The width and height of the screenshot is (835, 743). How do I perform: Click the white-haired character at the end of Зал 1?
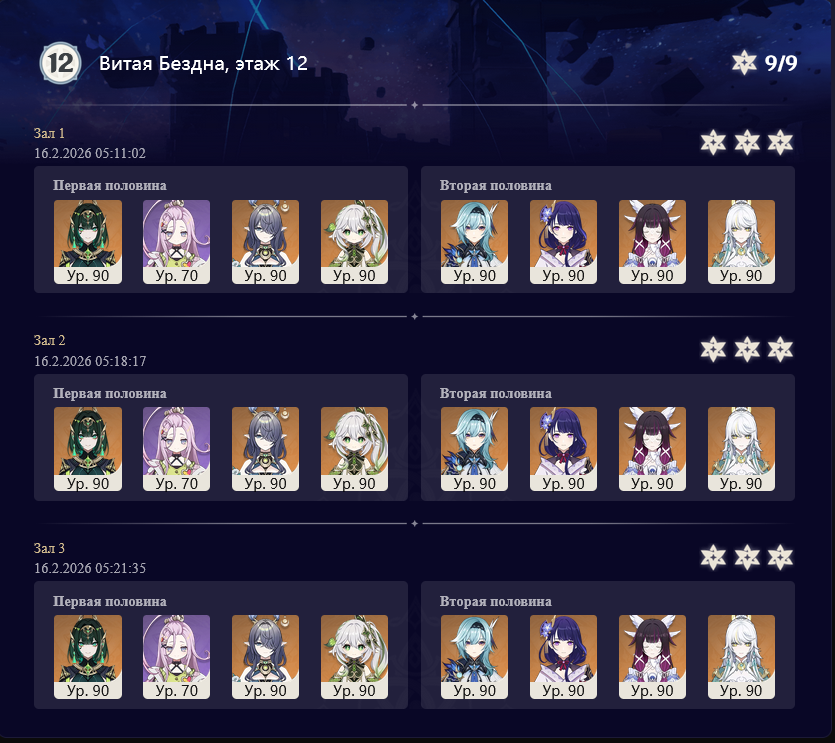click(741, 242)
